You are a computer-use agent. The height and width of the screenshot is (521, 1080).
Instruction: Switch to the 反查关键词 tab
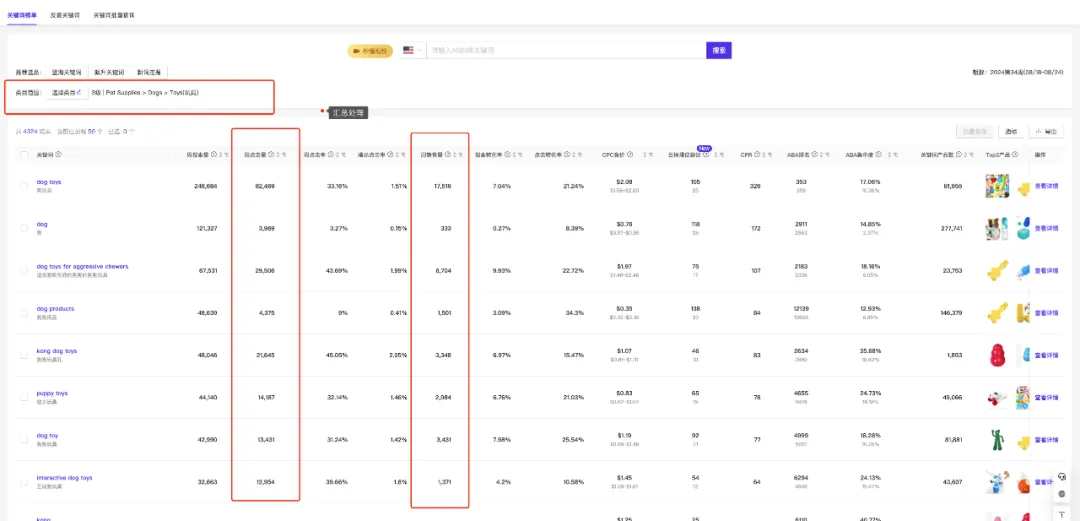(63, 14)
